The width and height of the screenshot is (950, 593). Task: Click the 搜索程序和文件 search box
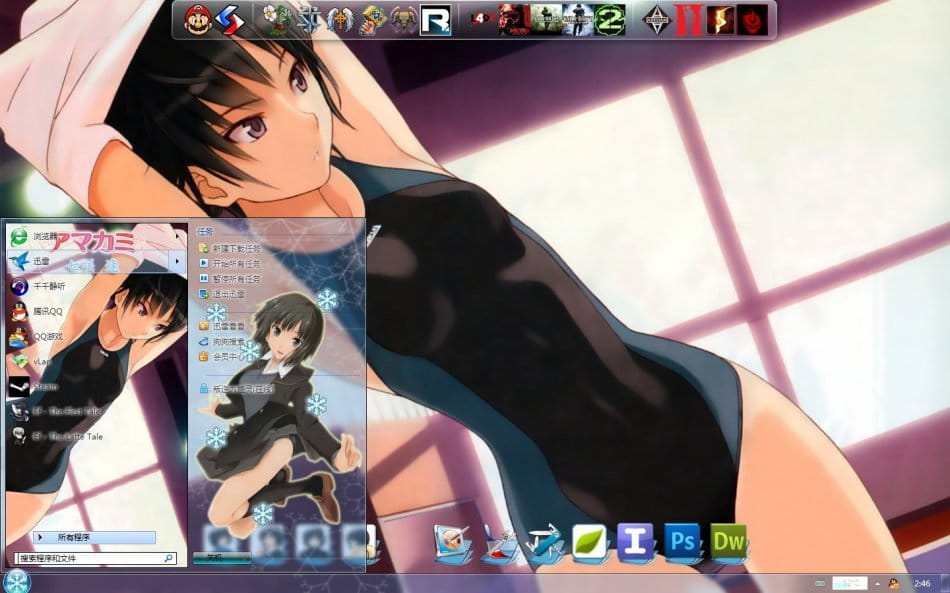click(x=88, y=558)
